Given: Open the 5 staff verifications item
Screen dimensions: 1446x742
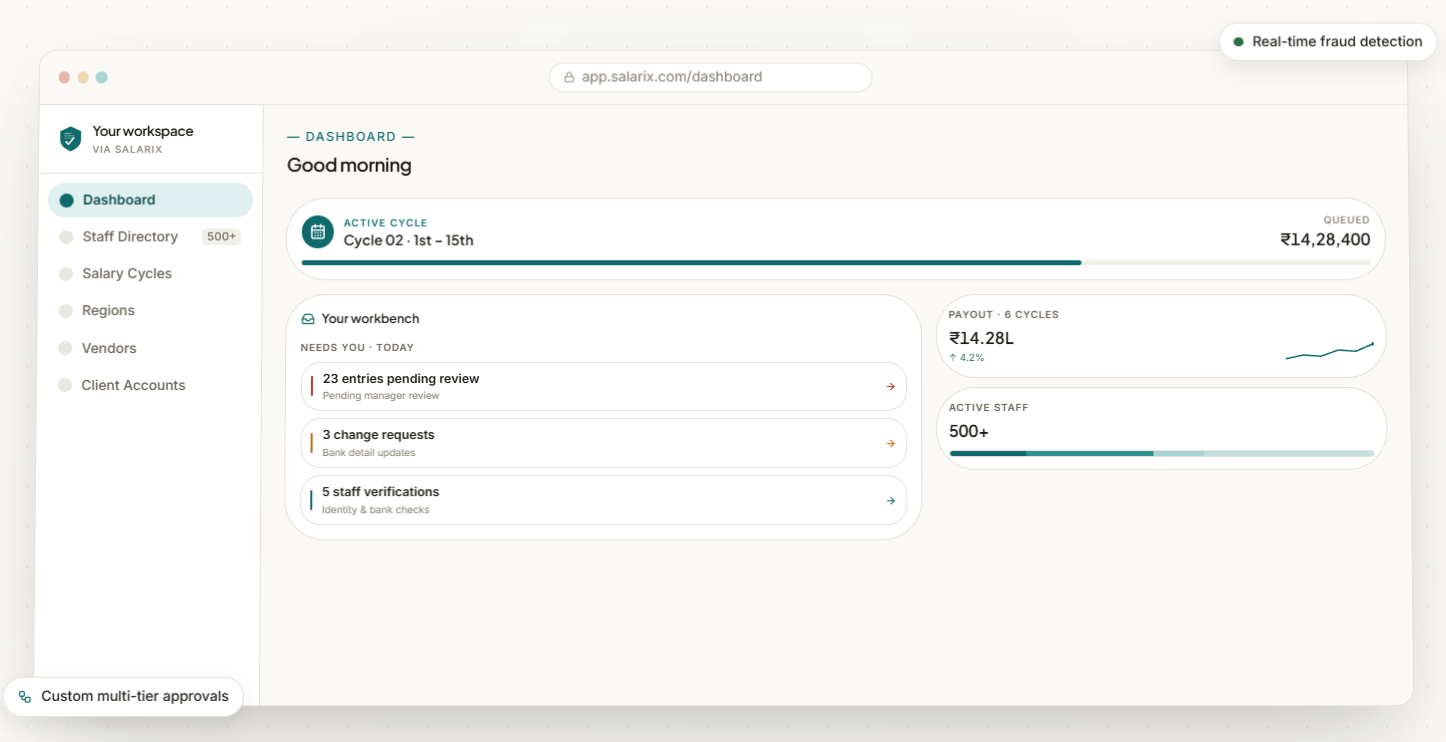Looking at the screenshot, I should pos(604,500).
